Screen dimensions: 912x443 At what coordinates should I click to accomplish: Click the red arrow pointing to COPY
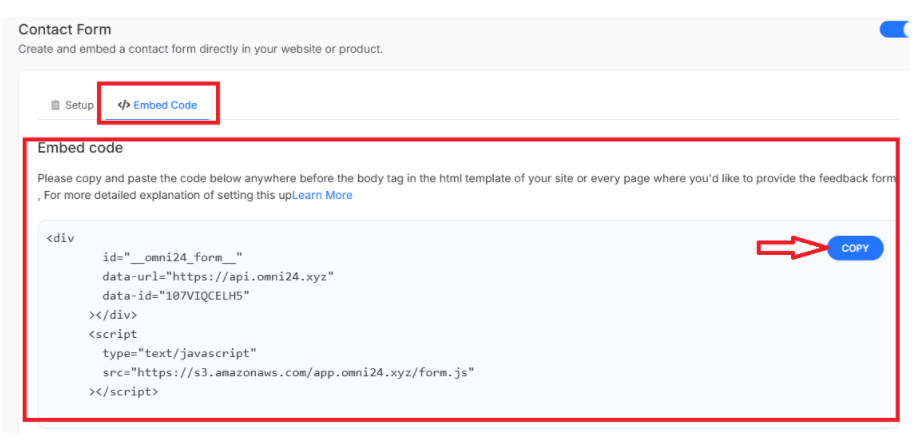[x=792, y=248]
